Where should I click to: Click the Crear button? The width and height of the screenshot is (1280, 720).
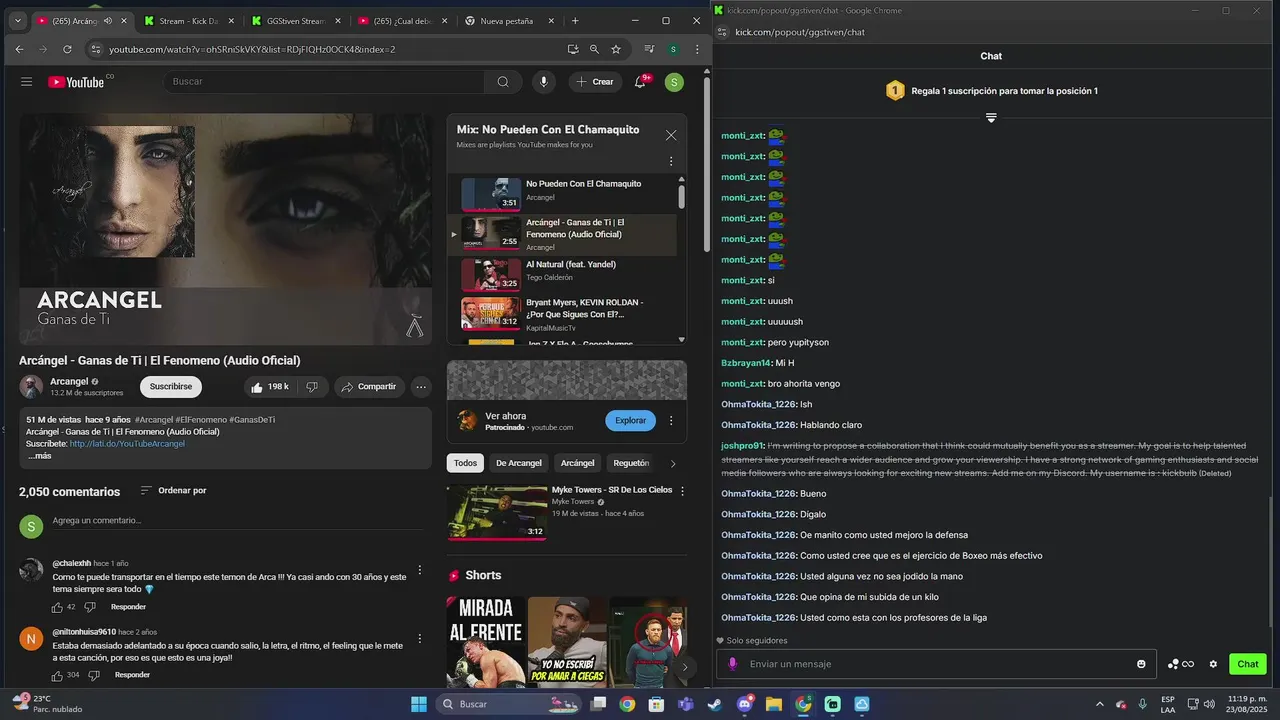[x=595, y=82]
